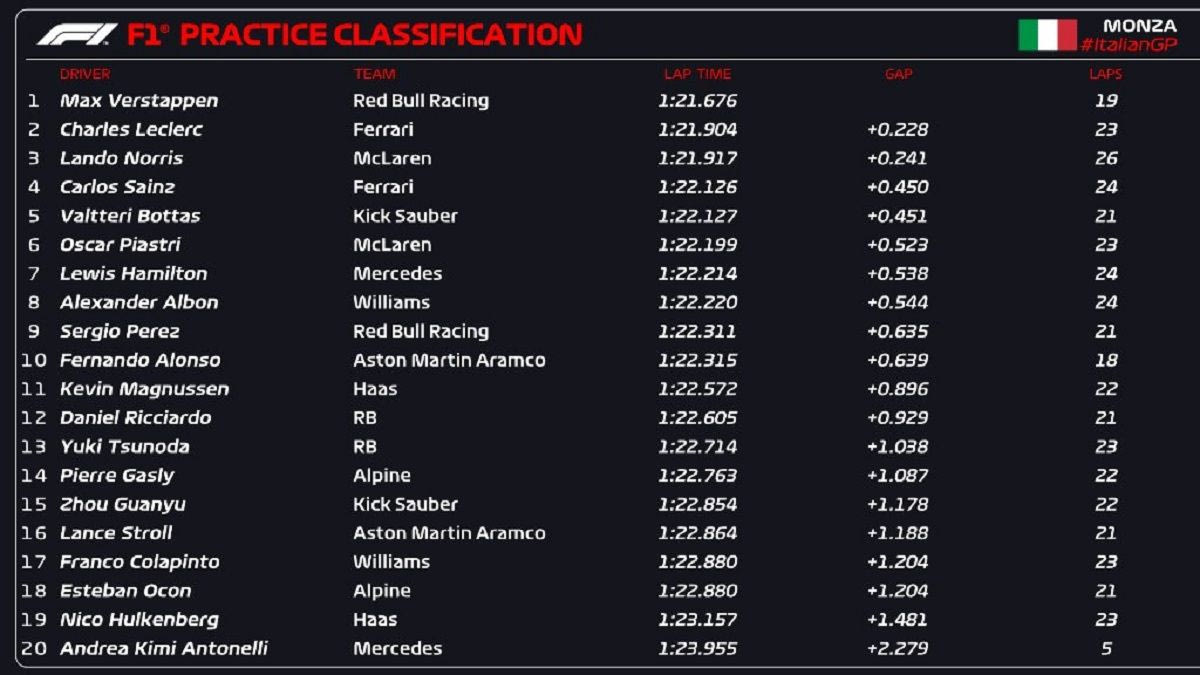
Task: Click the F1 Practice Classification title
Action: 354,35
